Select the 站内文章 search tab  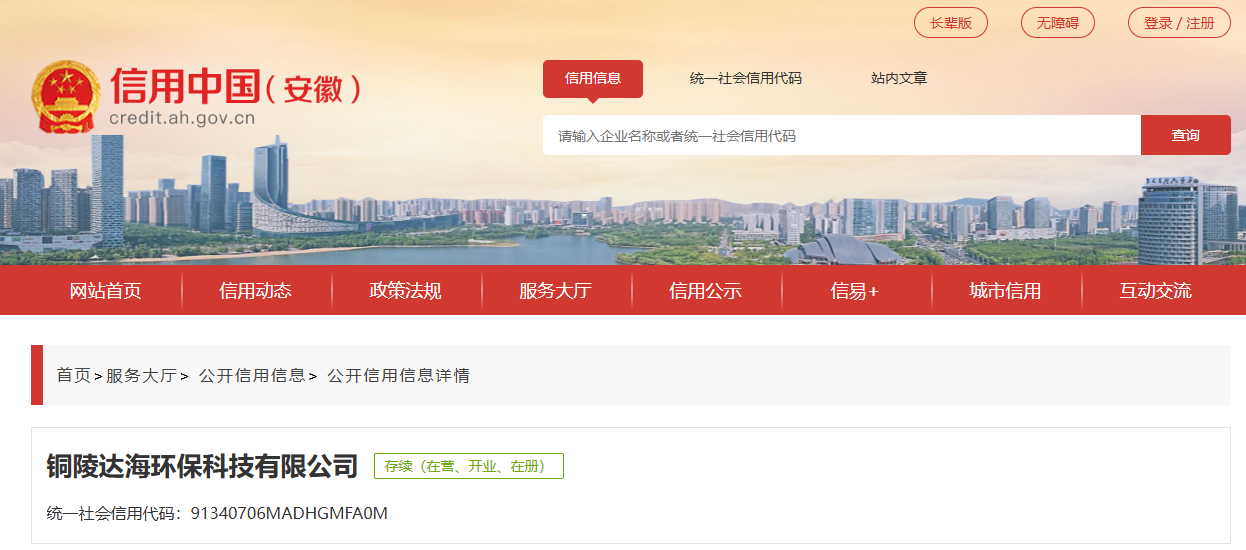pos(899,78)
